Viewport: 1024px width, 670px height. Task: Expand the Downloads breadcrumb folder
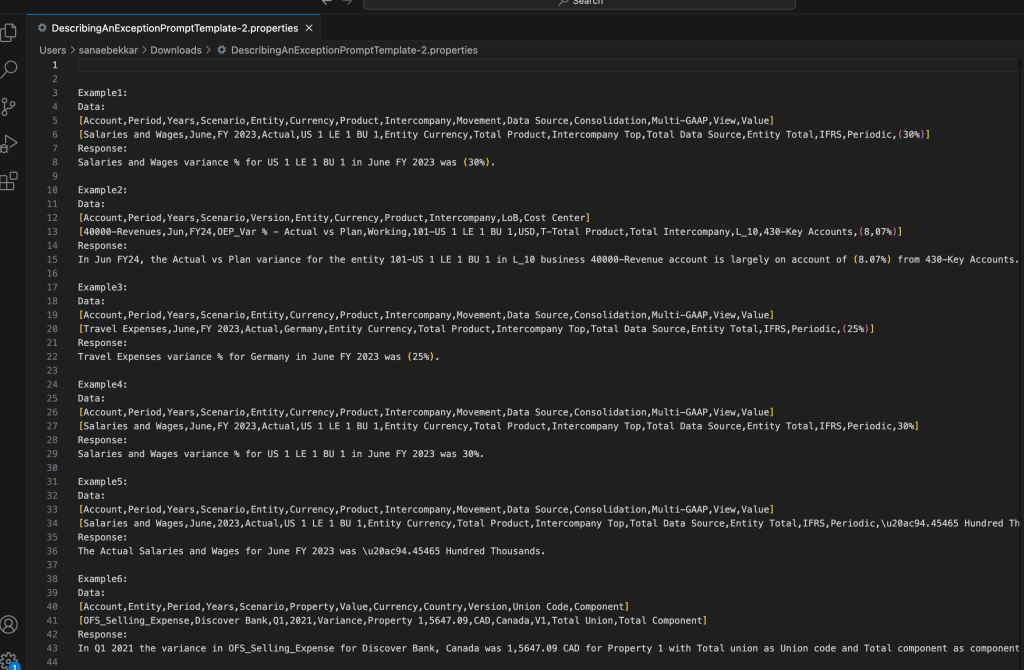[x=176, y=50]
